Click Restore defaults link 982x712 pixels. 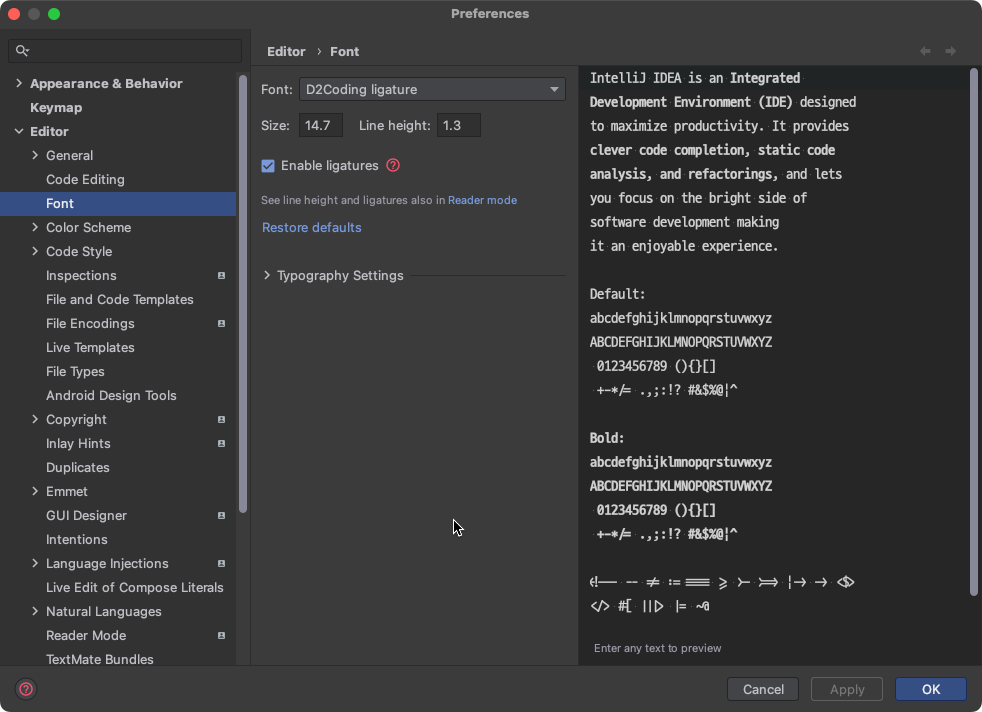coord(311,227)
